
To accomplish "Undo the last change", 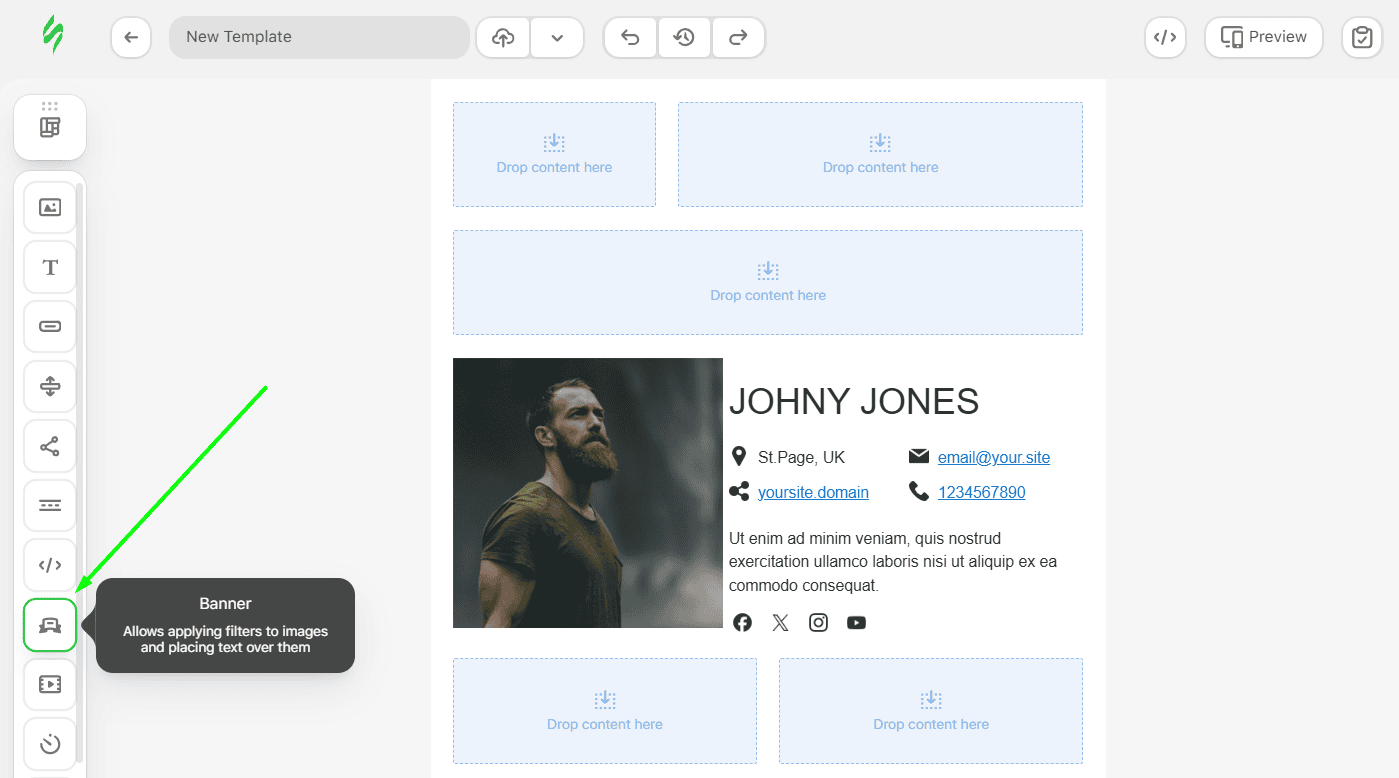I will [630, 38].
